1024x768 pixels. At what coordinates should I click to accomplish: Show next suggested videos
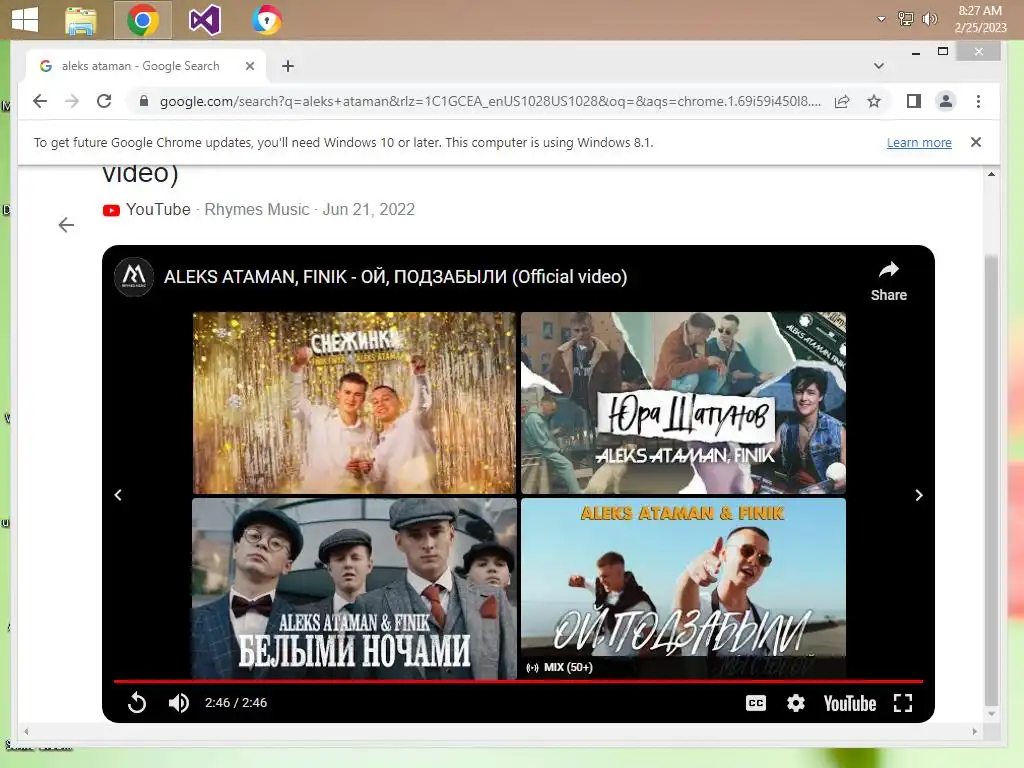(x=918, y=495)
